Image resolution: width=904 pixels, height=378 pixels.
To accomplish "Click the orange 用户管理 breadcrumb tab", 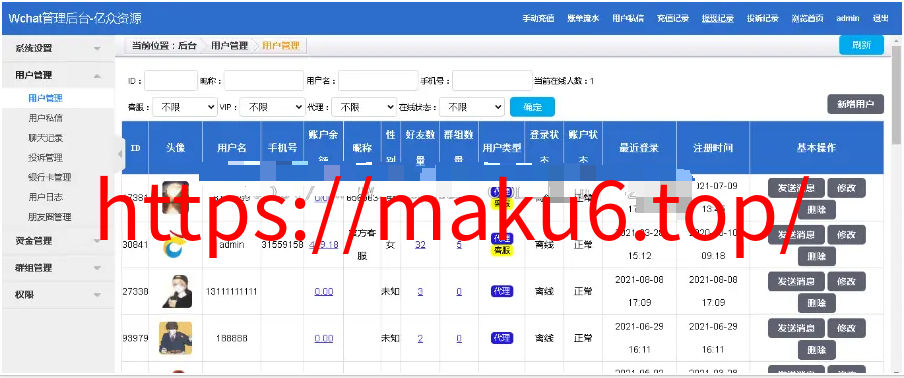I will (281, 46).
